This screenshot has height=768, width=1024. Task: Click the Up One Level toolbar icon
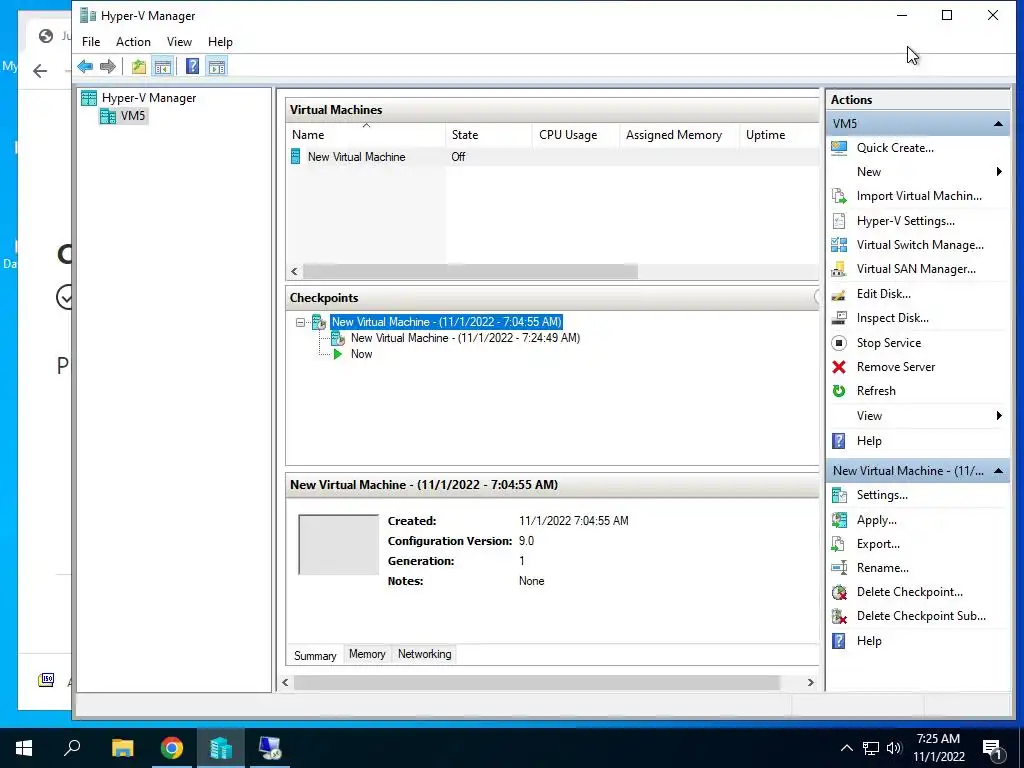(x=138, y=67)
